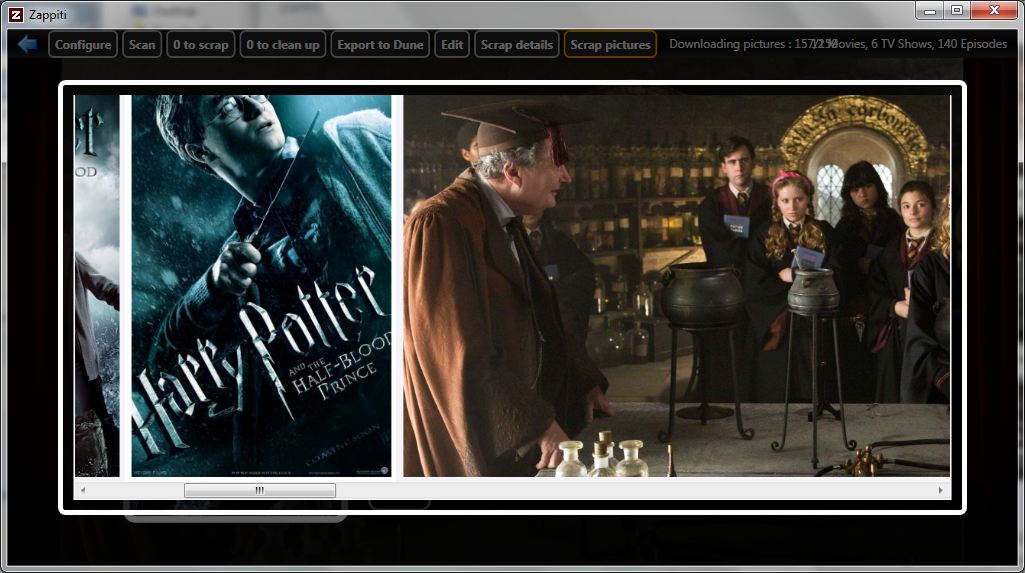Click the Zappiti app logo icon

click(16, 14)
